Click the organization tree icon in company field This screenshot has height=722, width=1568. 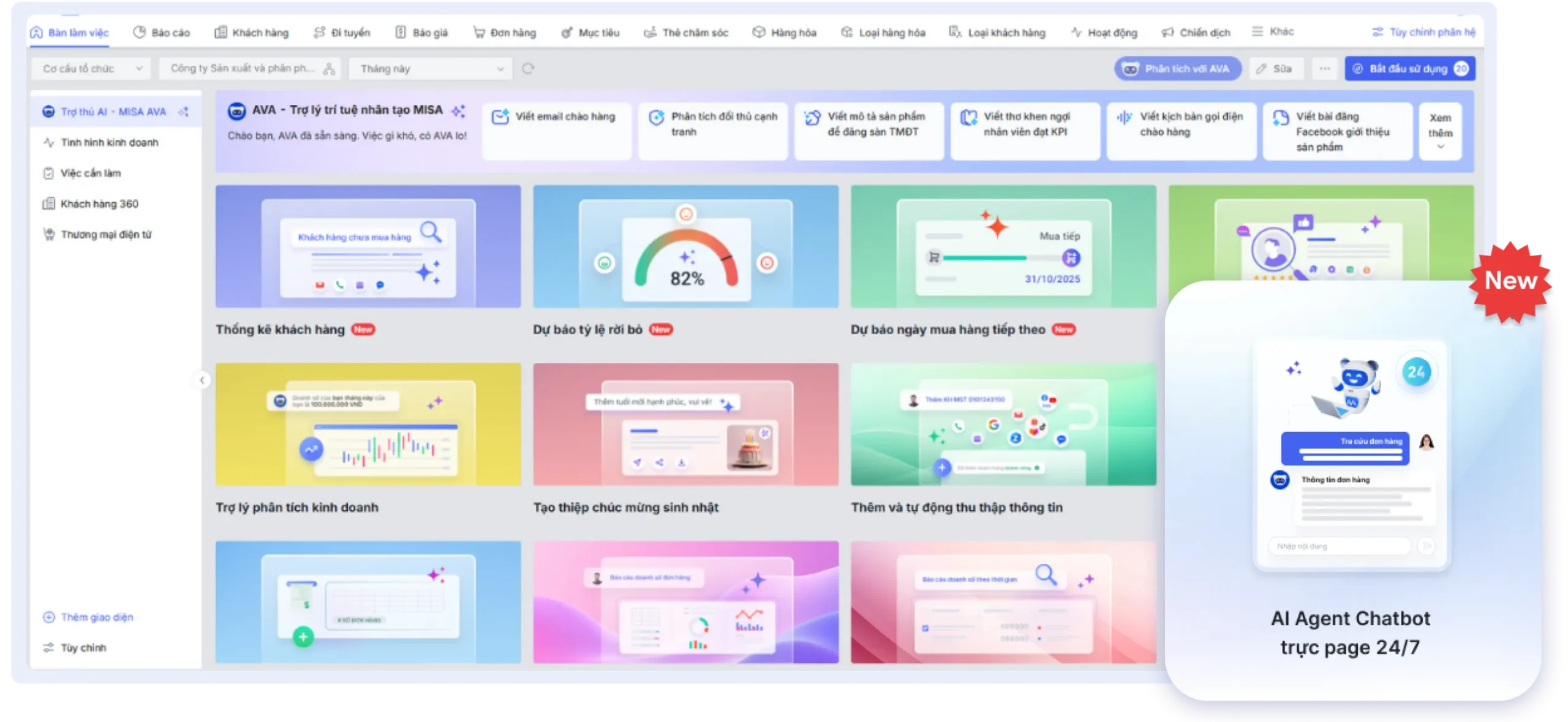click(329, 69)
